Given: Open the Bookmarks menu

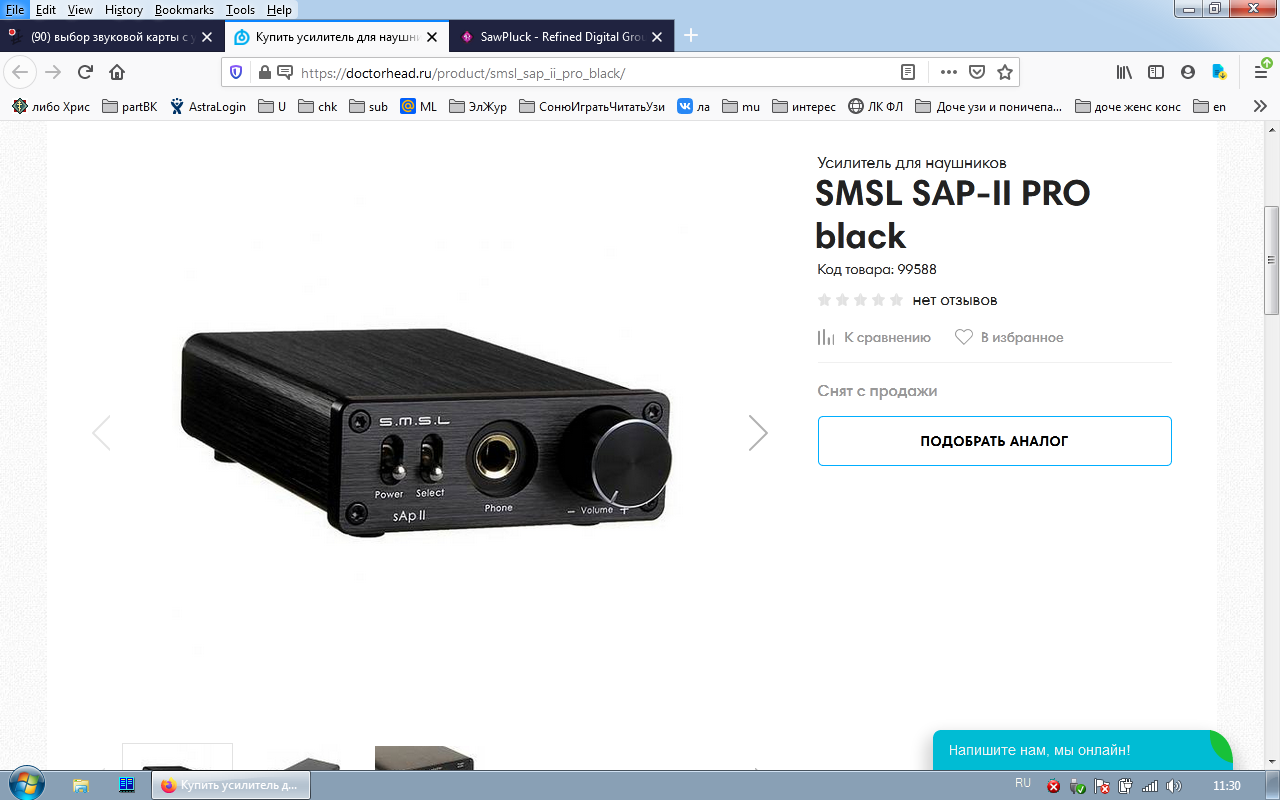Looking at the screenshot, I should 184,9.
